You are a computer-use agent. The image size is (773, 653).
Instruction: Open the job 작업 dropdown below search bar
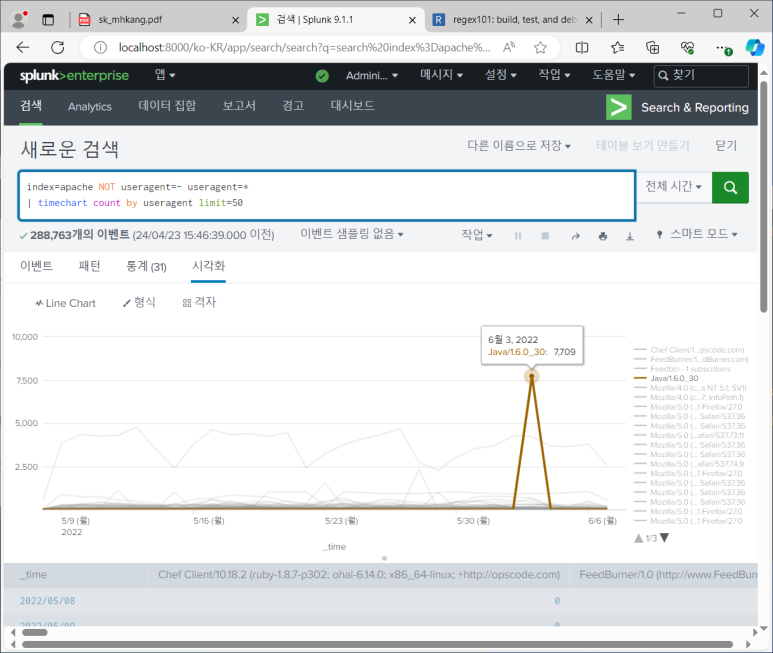point(476,235)
